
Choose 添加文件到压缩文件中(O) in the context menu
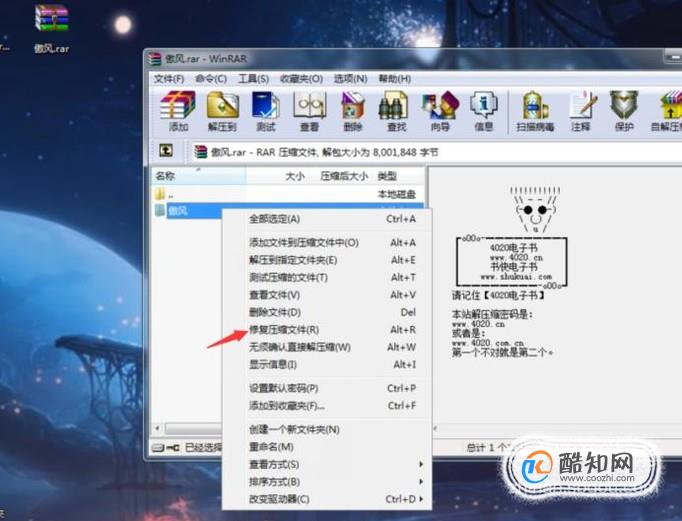point(327,243)
